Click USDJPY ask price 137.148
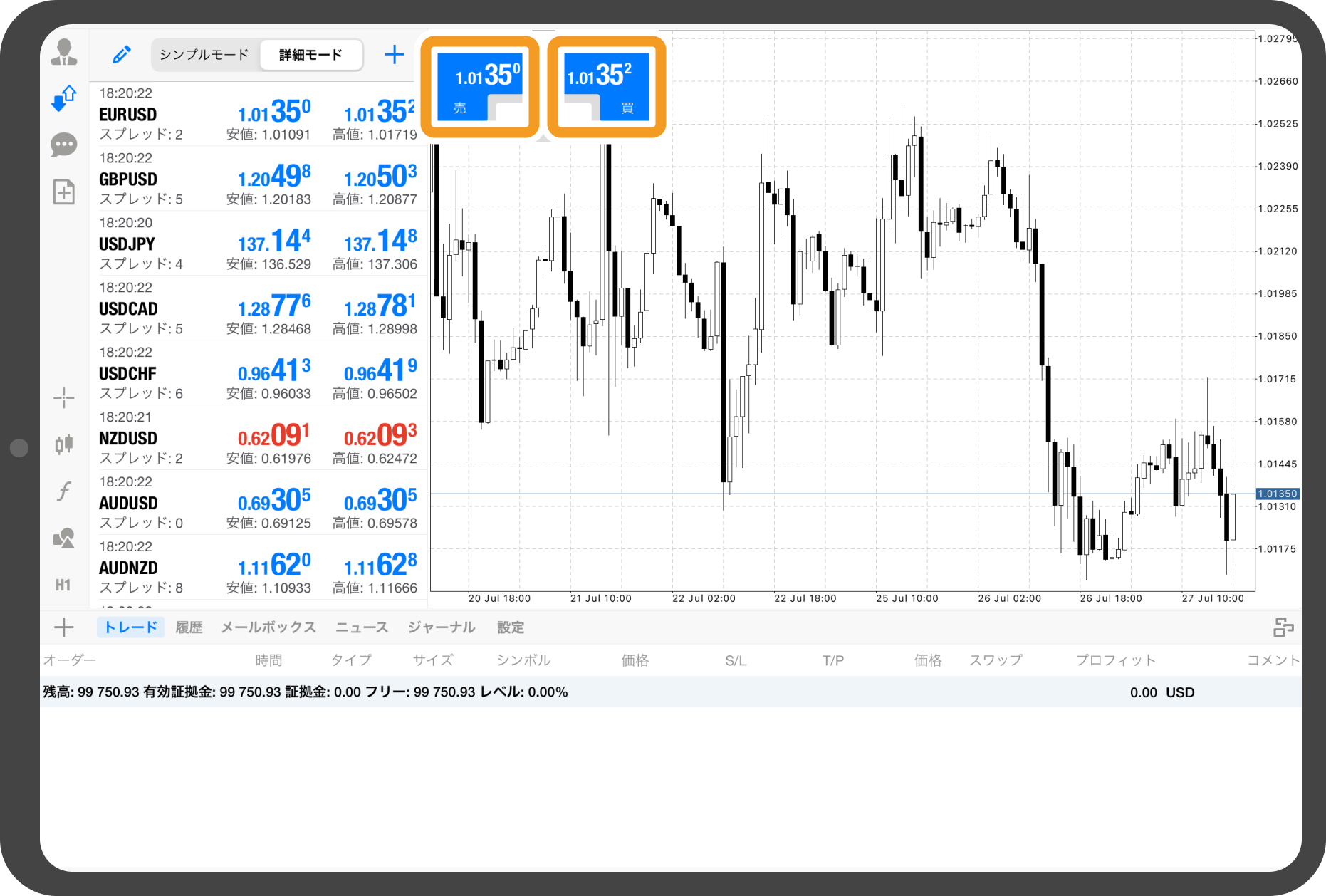Viewport: 1326px width, 896px height. 380,241
